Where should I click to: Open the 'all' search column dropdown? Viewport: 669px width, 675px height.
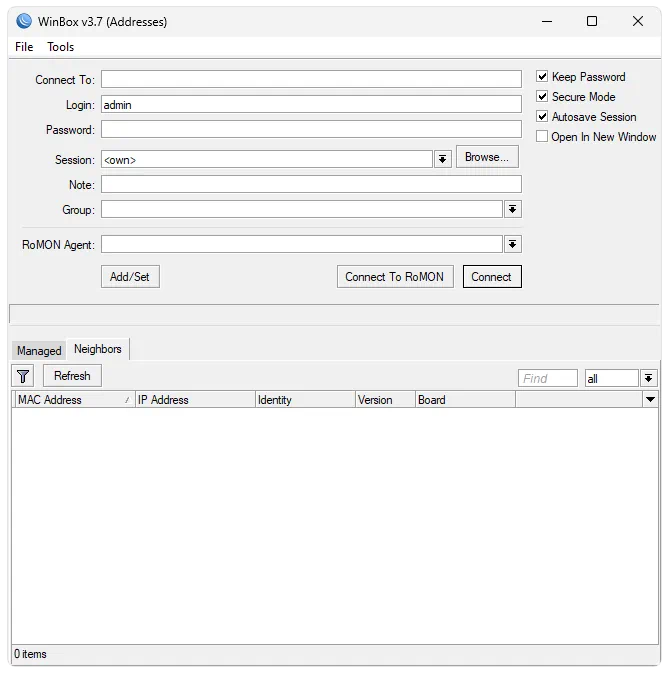(648, 378)
